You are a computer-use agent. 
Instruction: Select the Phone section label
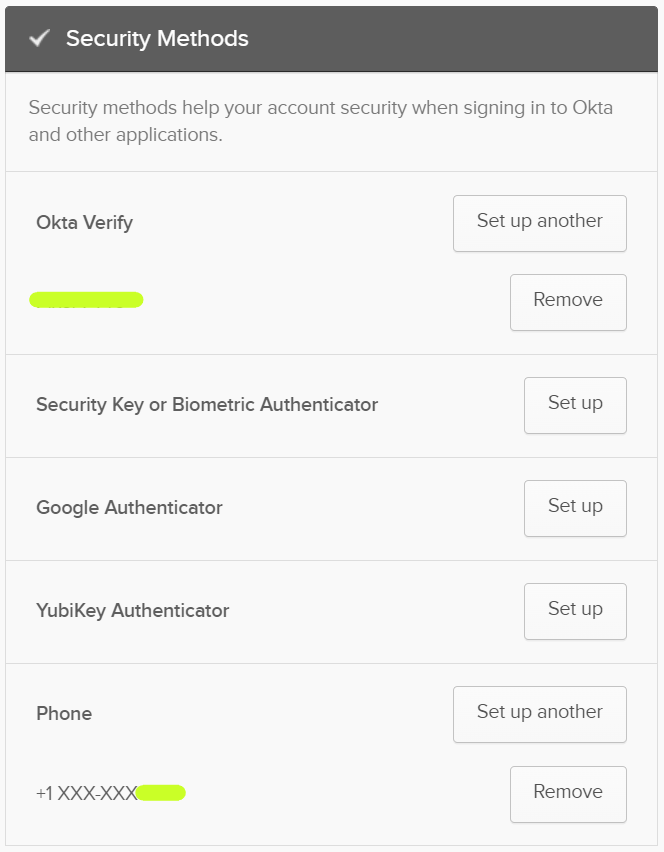[x=64, y=713]
